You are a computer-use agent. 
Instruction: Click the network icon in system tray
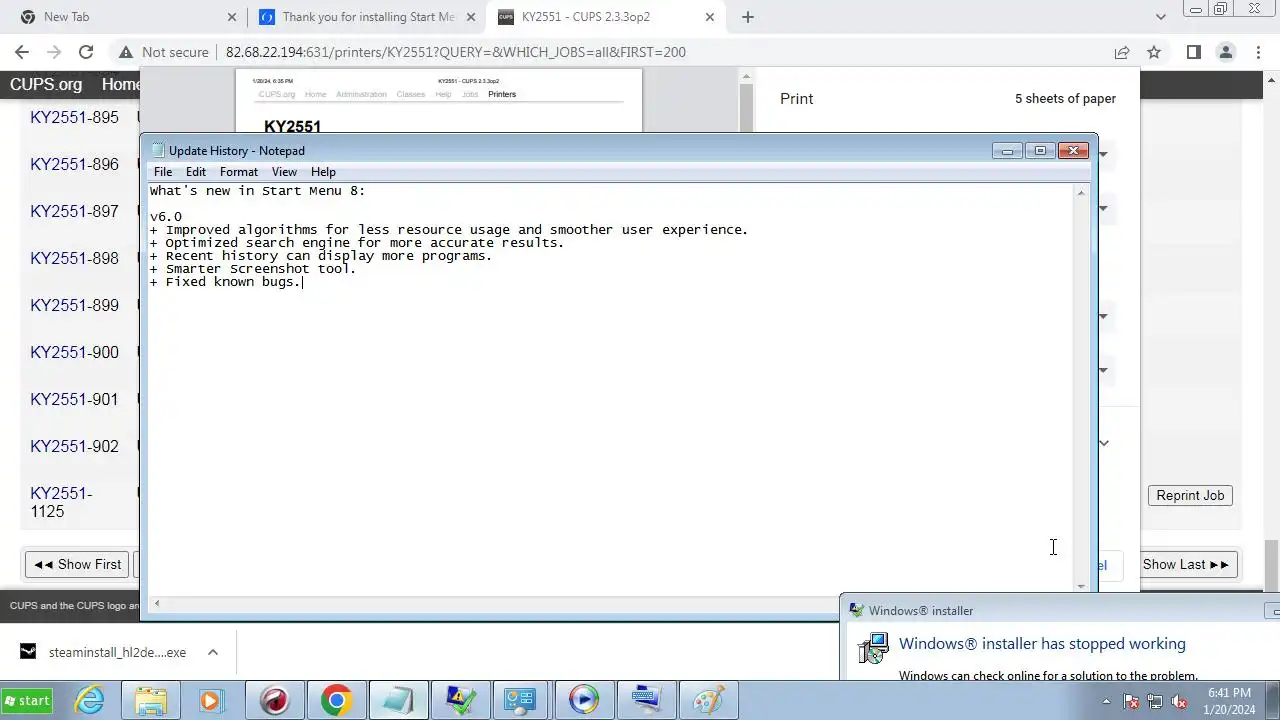pyautogui.click(x=1155, y=701)
